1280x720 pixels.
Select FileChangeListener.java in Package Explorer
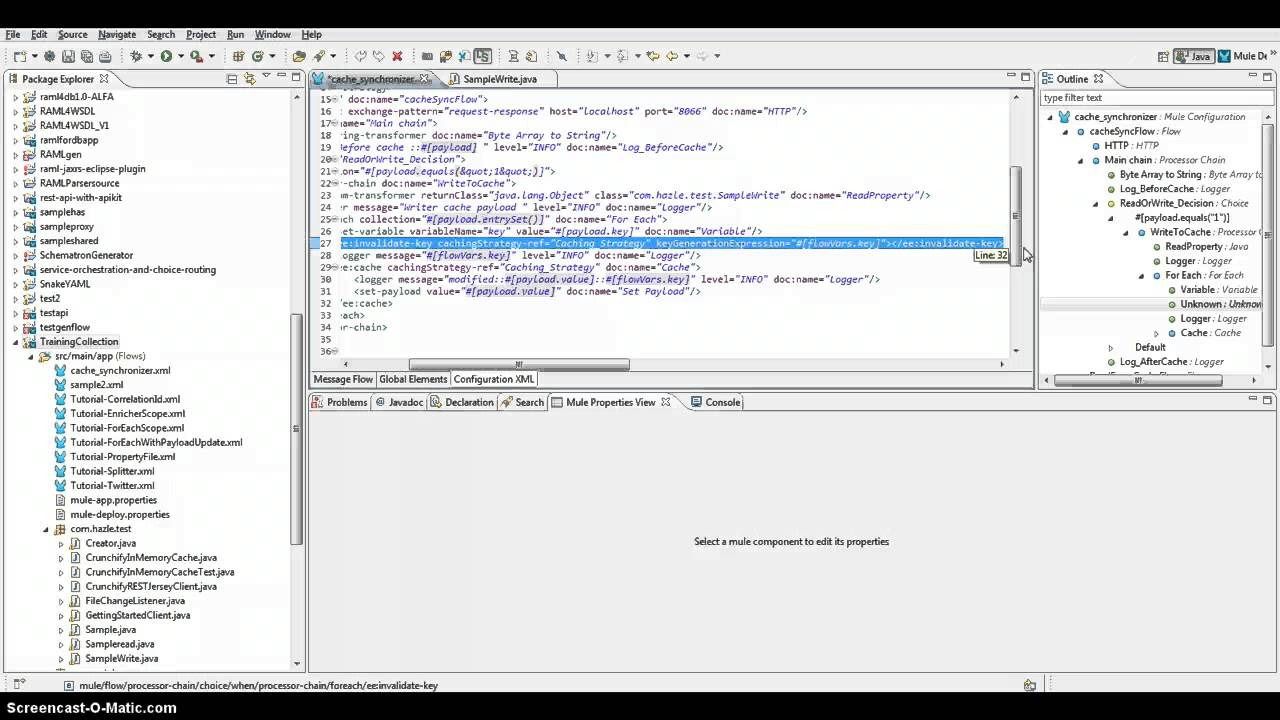click(x=135, y=601)
